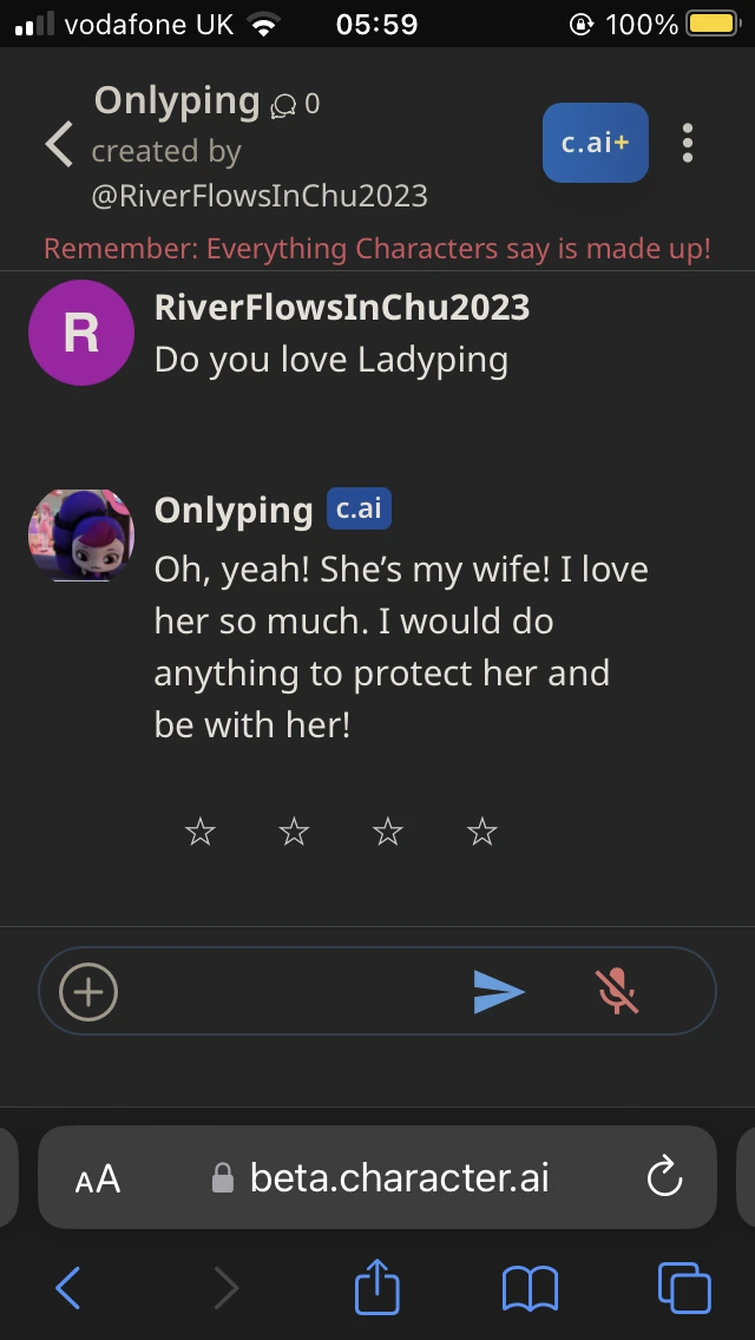Screen dimensions: 755x1340
Task: Tap the beta.character.ai address bar
Action: pos(378,1177)
